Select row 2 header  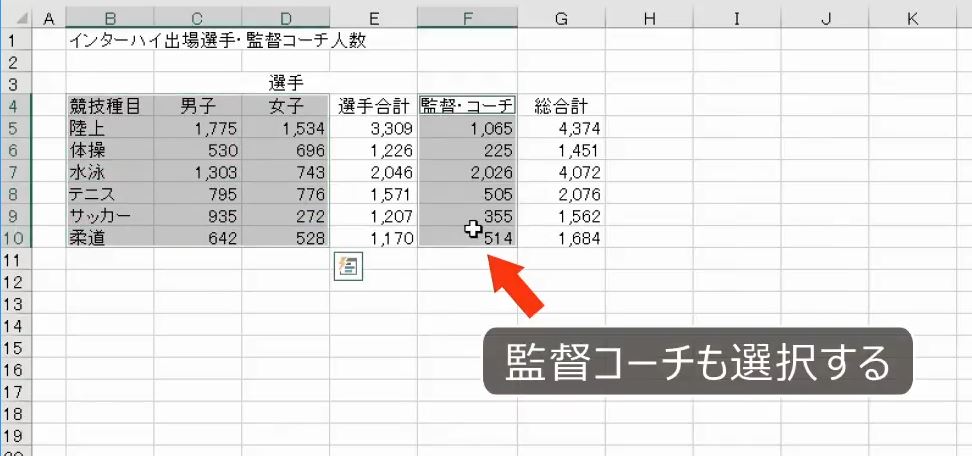pos(17,61)
